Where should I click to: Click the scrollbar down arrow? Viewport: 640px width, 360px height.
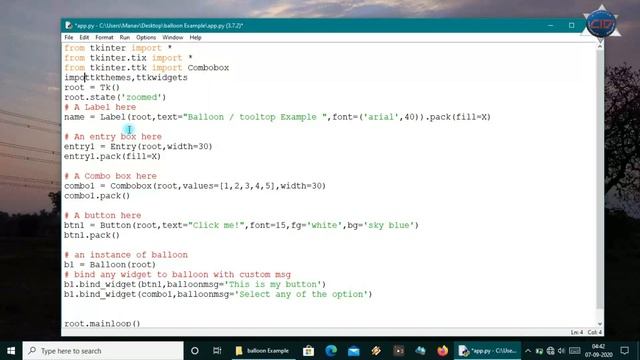click(x=600, y=324)
